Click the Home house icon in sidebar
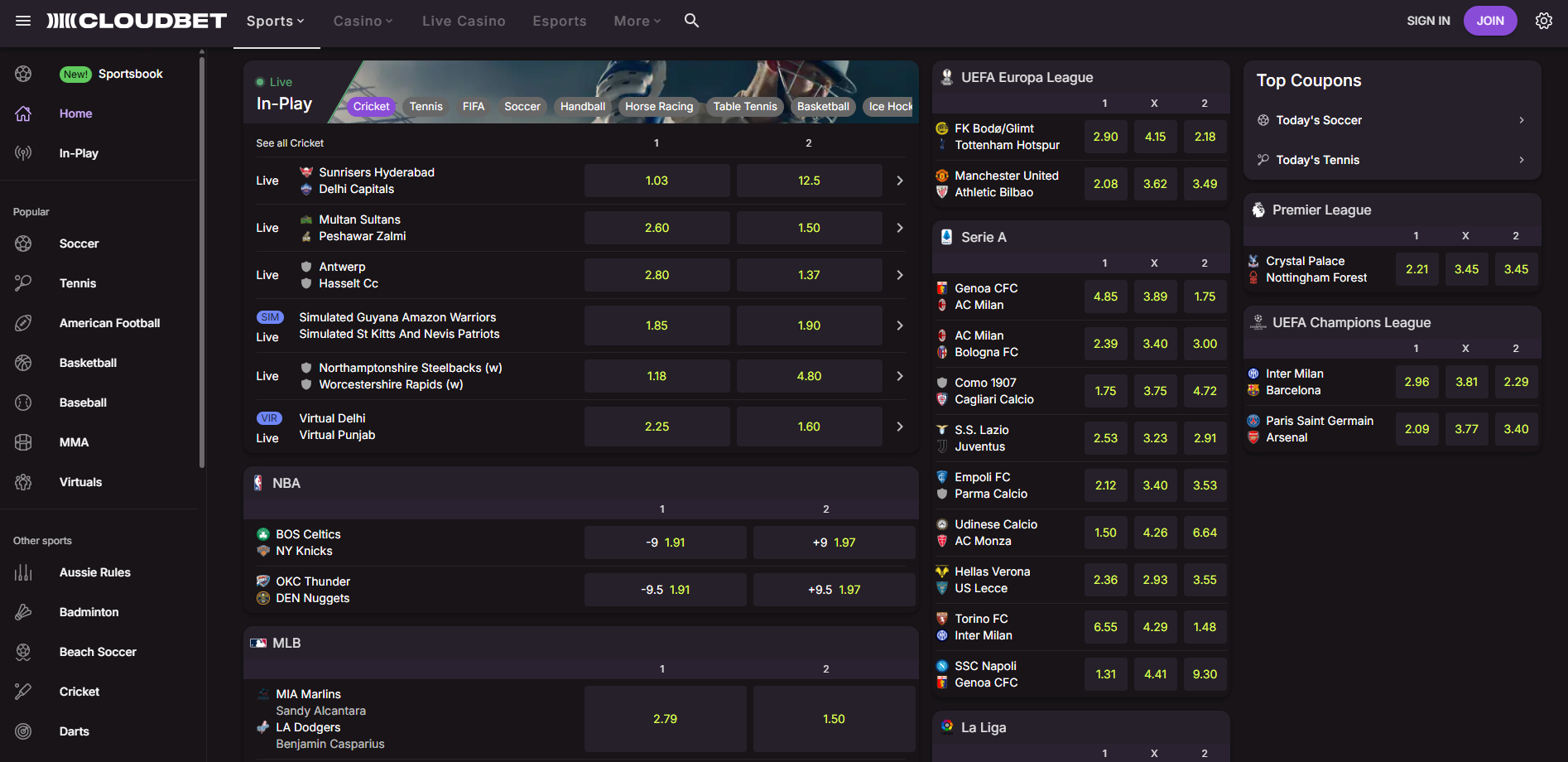1568x762 pixels. [23, 113]
